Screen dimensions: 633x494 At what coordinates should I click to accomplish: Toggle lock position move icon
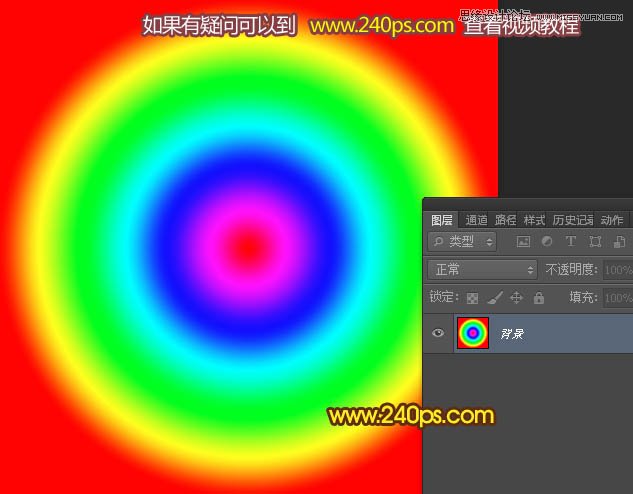pyautogui.click(x=516, y=298)
